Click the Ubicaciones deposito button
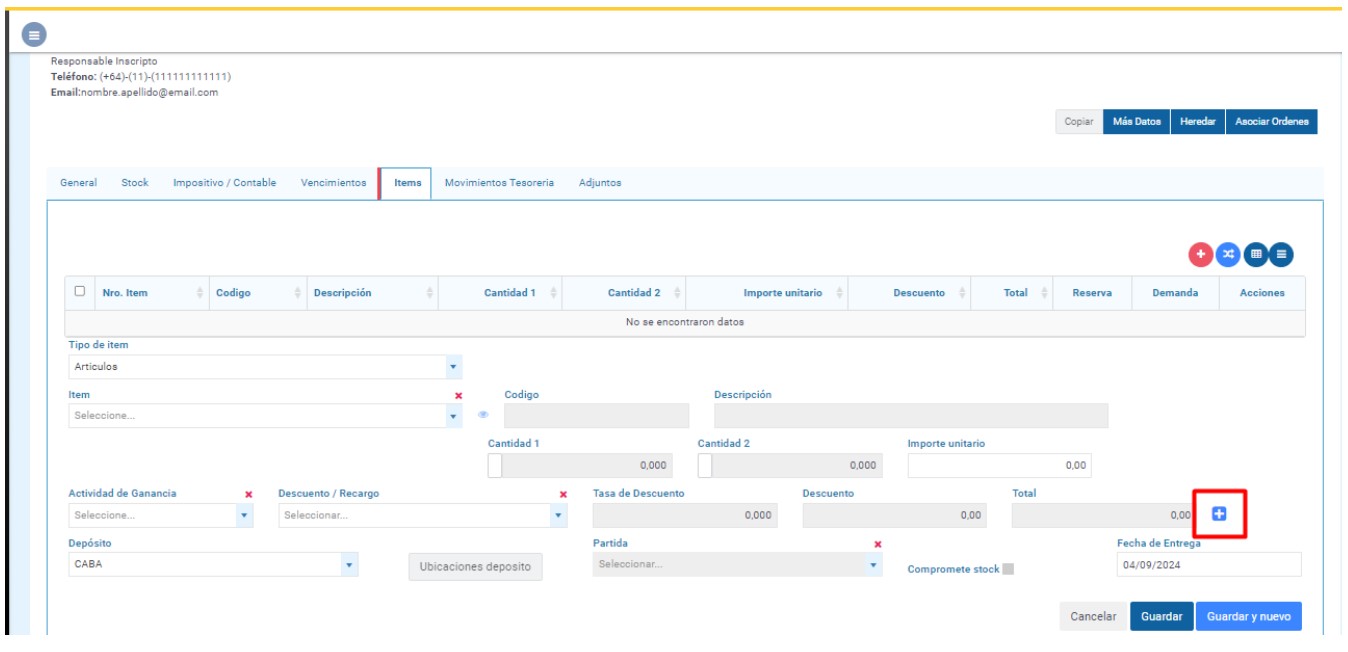The width and height of the screenshot is (1348, 652). tap(475, 567)
